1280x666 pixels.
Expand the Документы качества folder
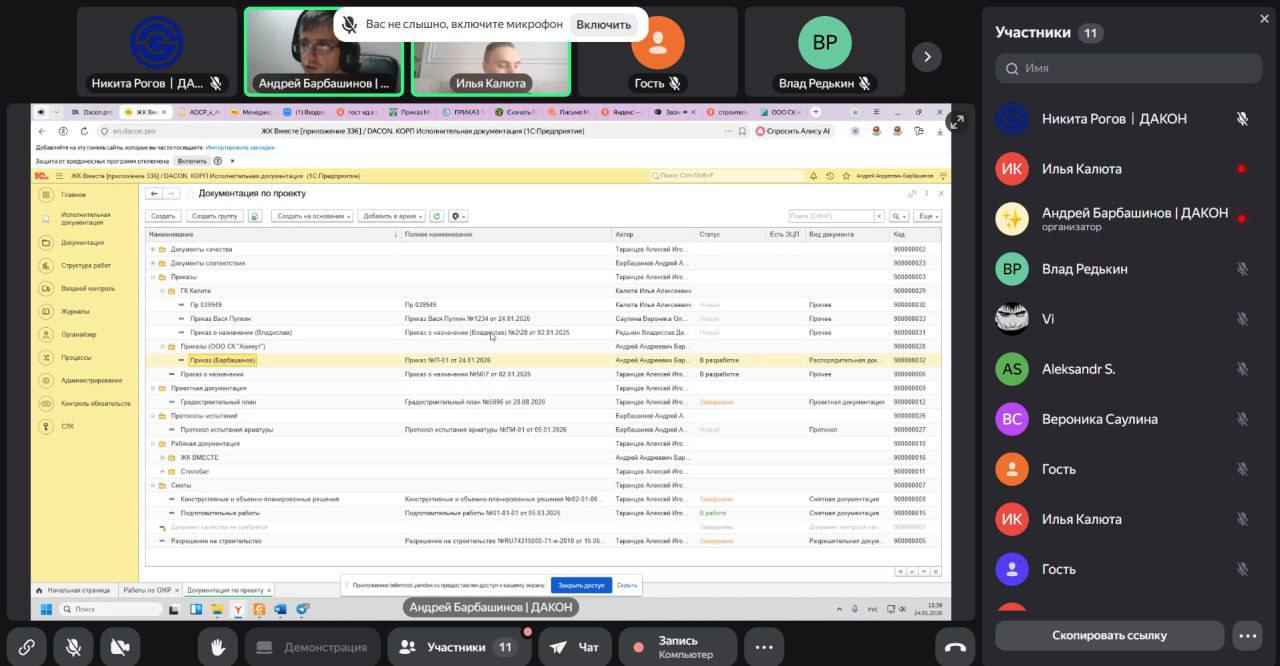pos(153,249)
